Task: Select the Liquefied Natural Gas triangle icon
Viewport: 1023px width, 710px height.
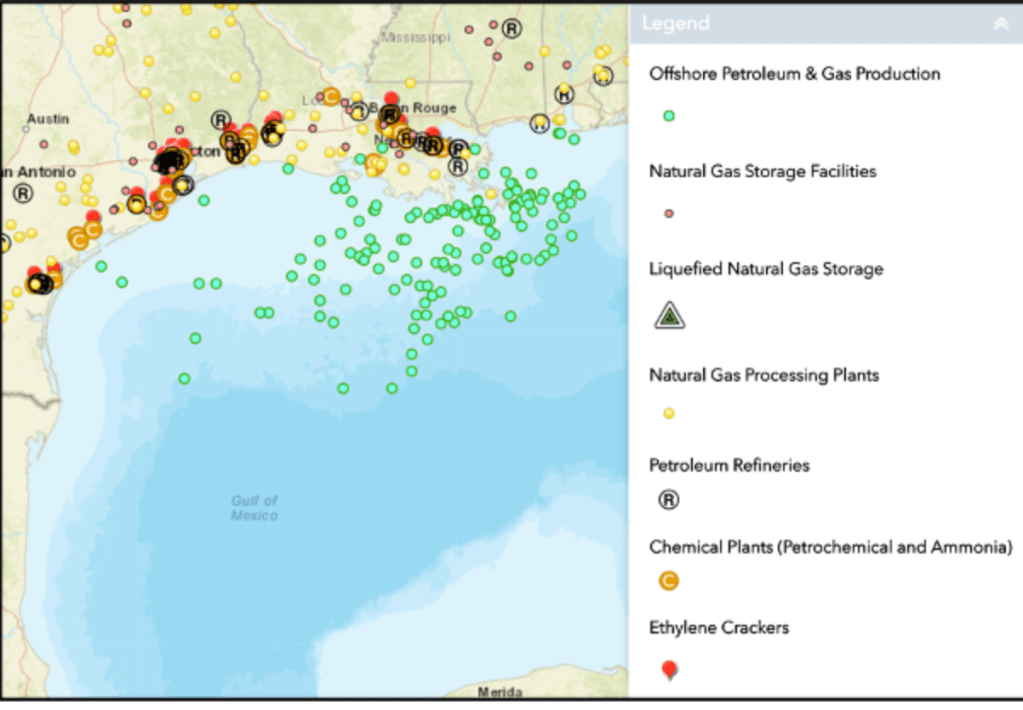Action: point(669,317)
